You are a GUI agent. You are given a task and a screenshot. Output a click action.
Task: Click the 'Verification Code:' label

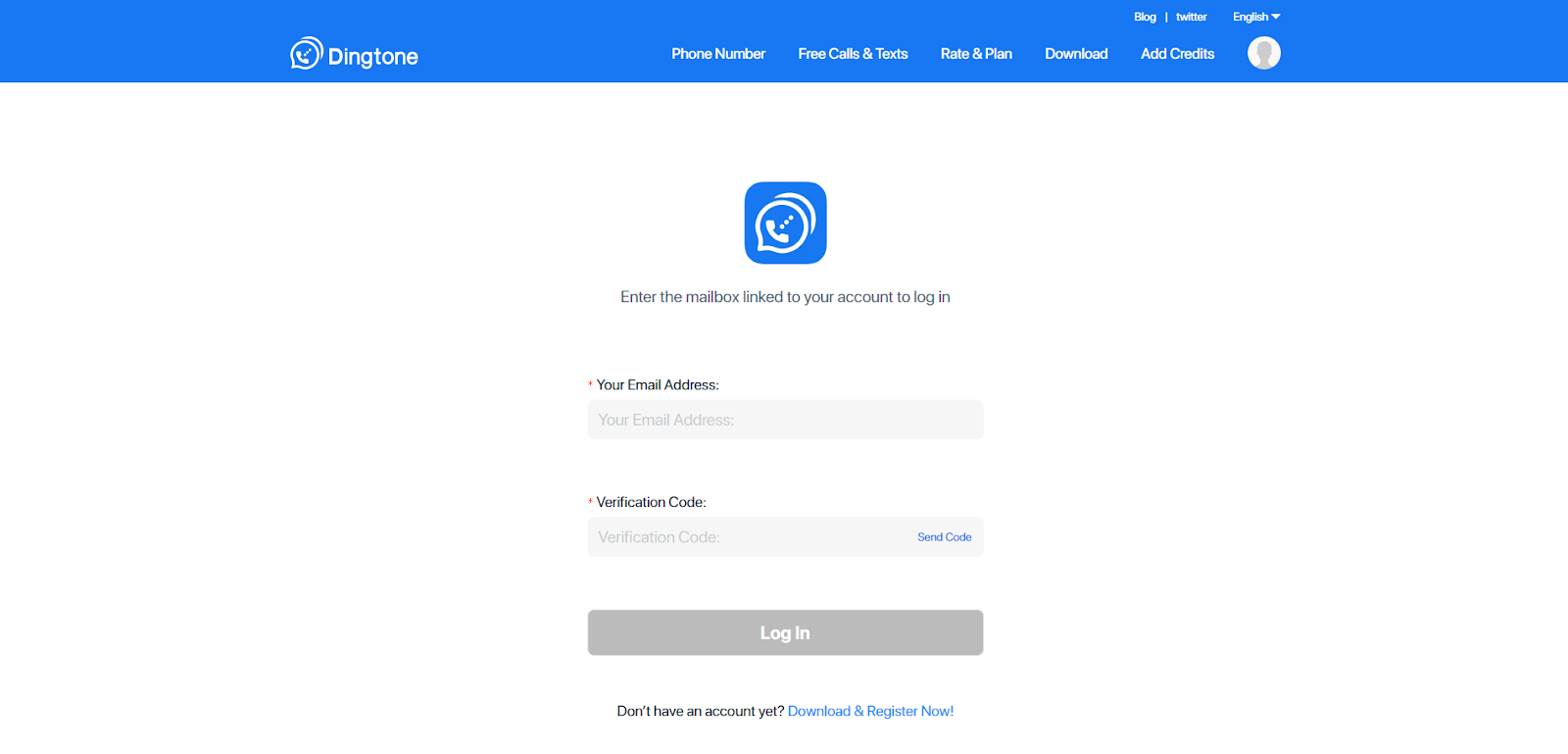(x=651, y=502)
